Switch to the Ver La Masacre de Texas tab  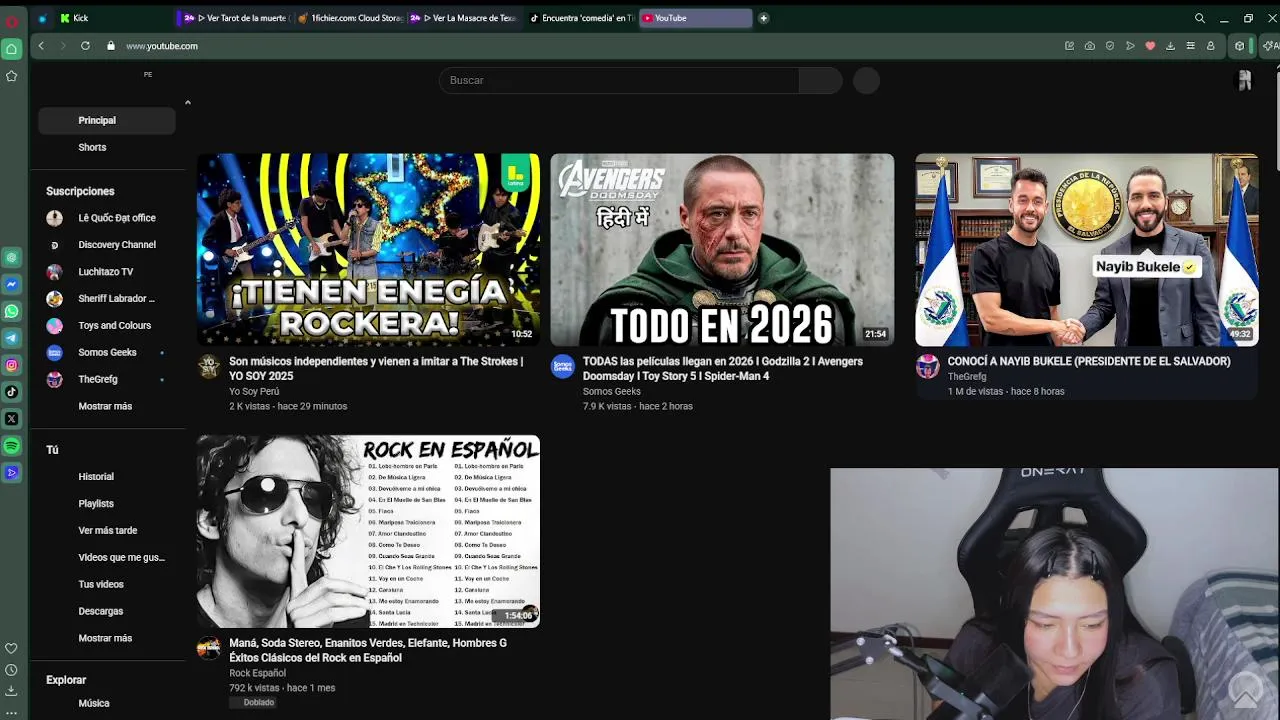click(x=462, y=18)
